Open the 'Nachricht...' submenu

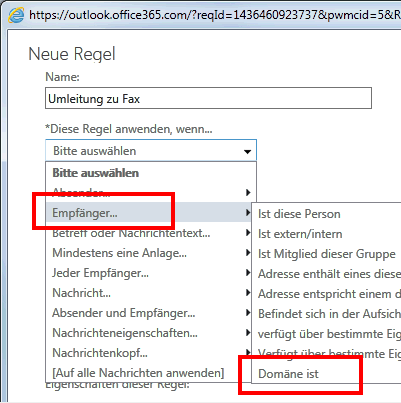pos(248,293)
